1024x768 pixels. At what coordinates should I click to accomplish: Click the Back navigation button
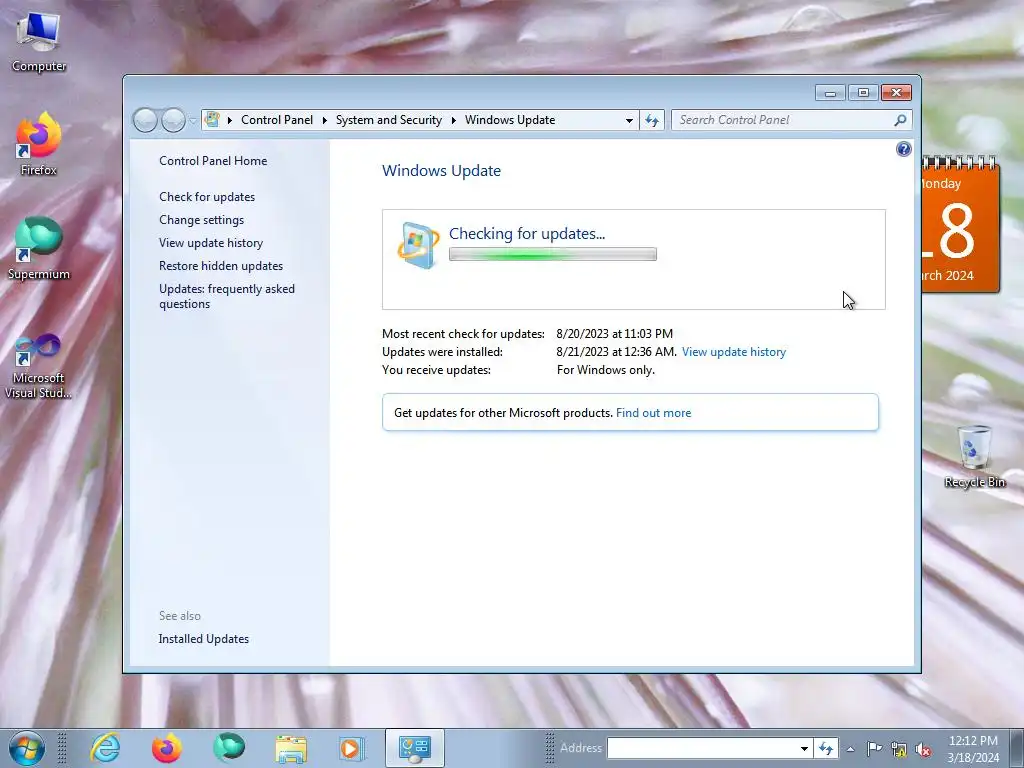point(145,120)
